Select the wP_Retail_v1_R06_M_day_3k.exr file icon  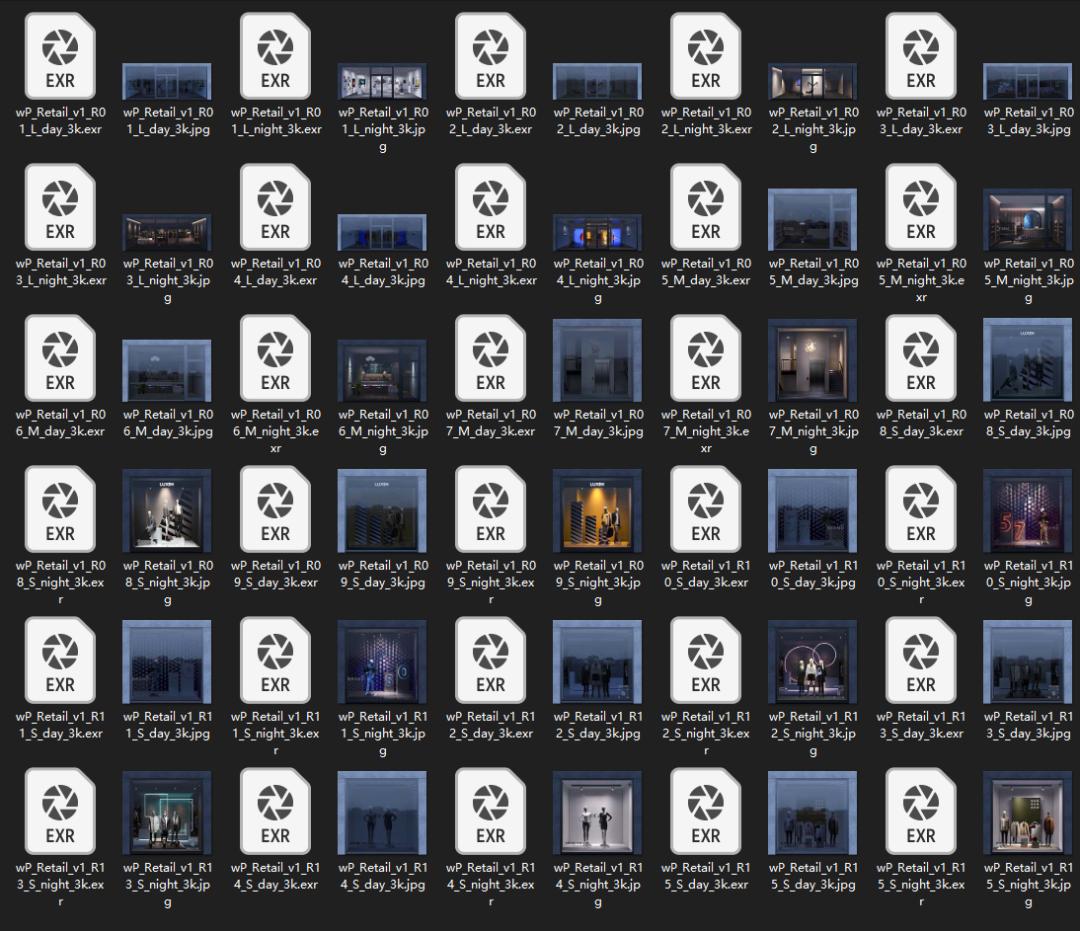click(60, 358)
